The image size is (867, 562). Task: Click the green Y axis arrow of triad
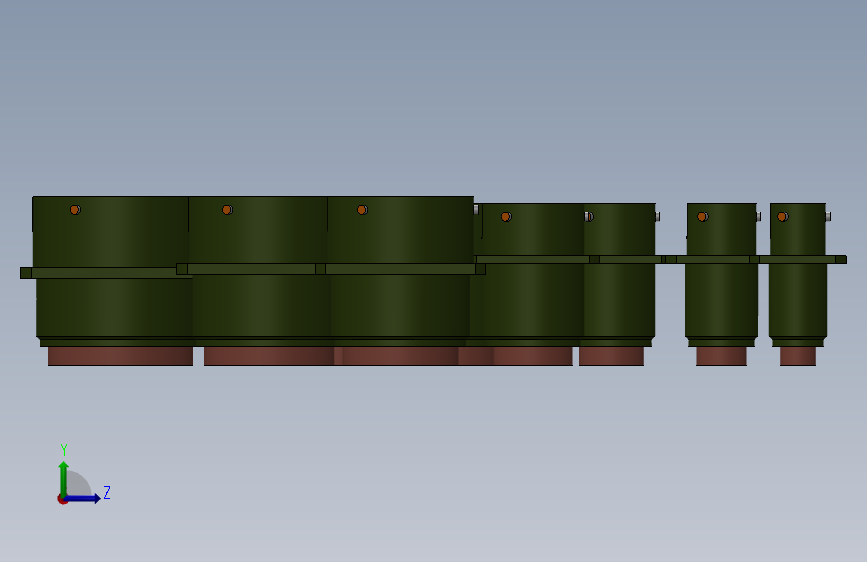[64, 479]
